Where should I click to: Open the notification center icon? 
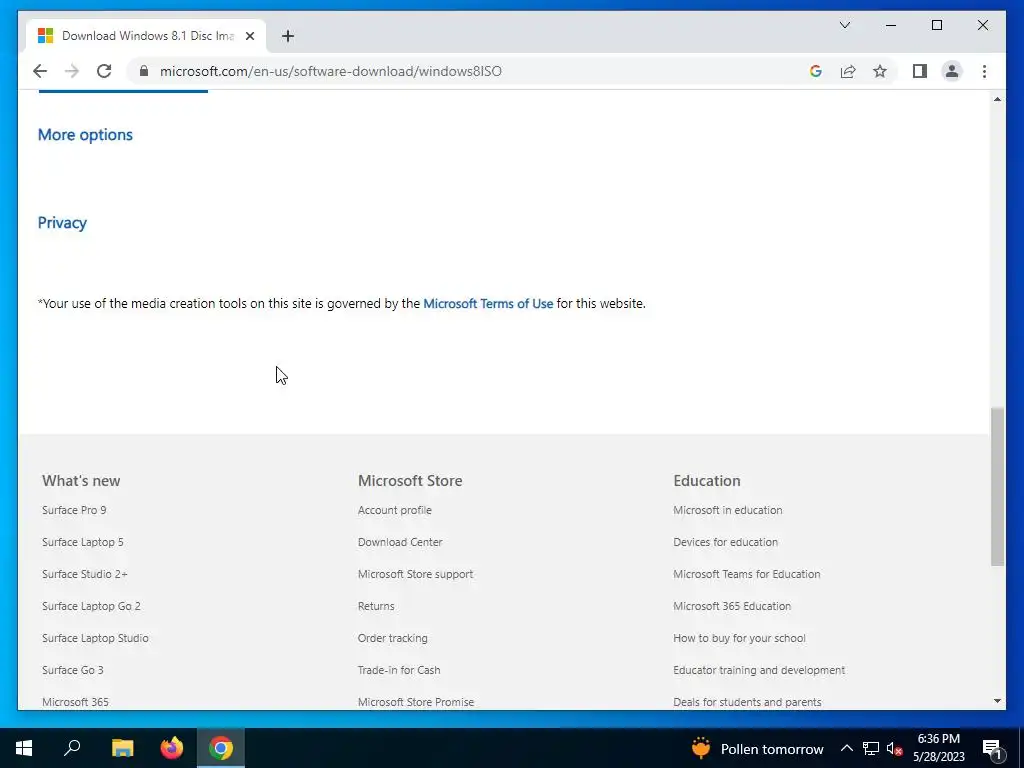point(992,748)
